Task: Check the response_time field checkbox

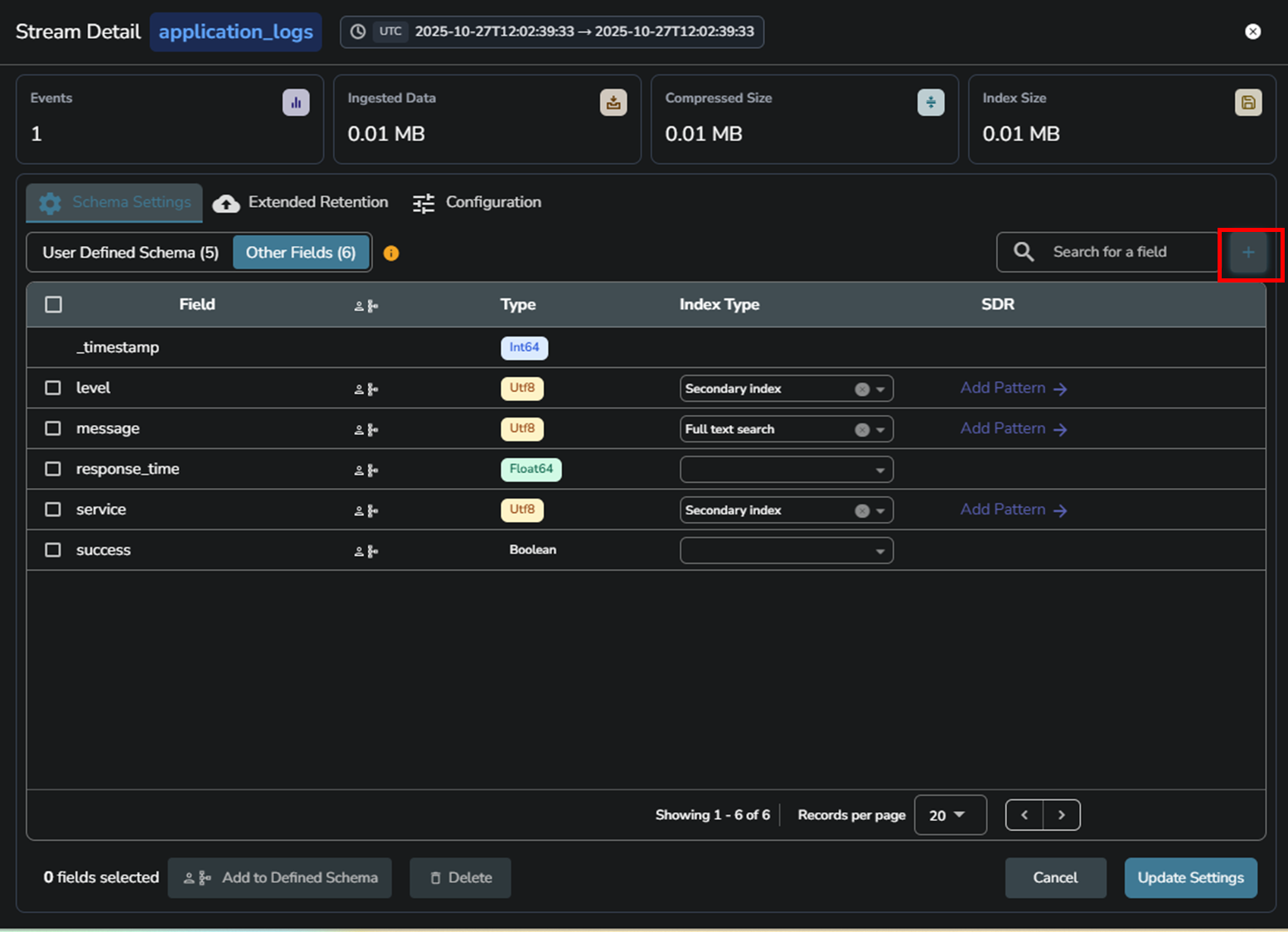Action: click(x=53, y=469)
